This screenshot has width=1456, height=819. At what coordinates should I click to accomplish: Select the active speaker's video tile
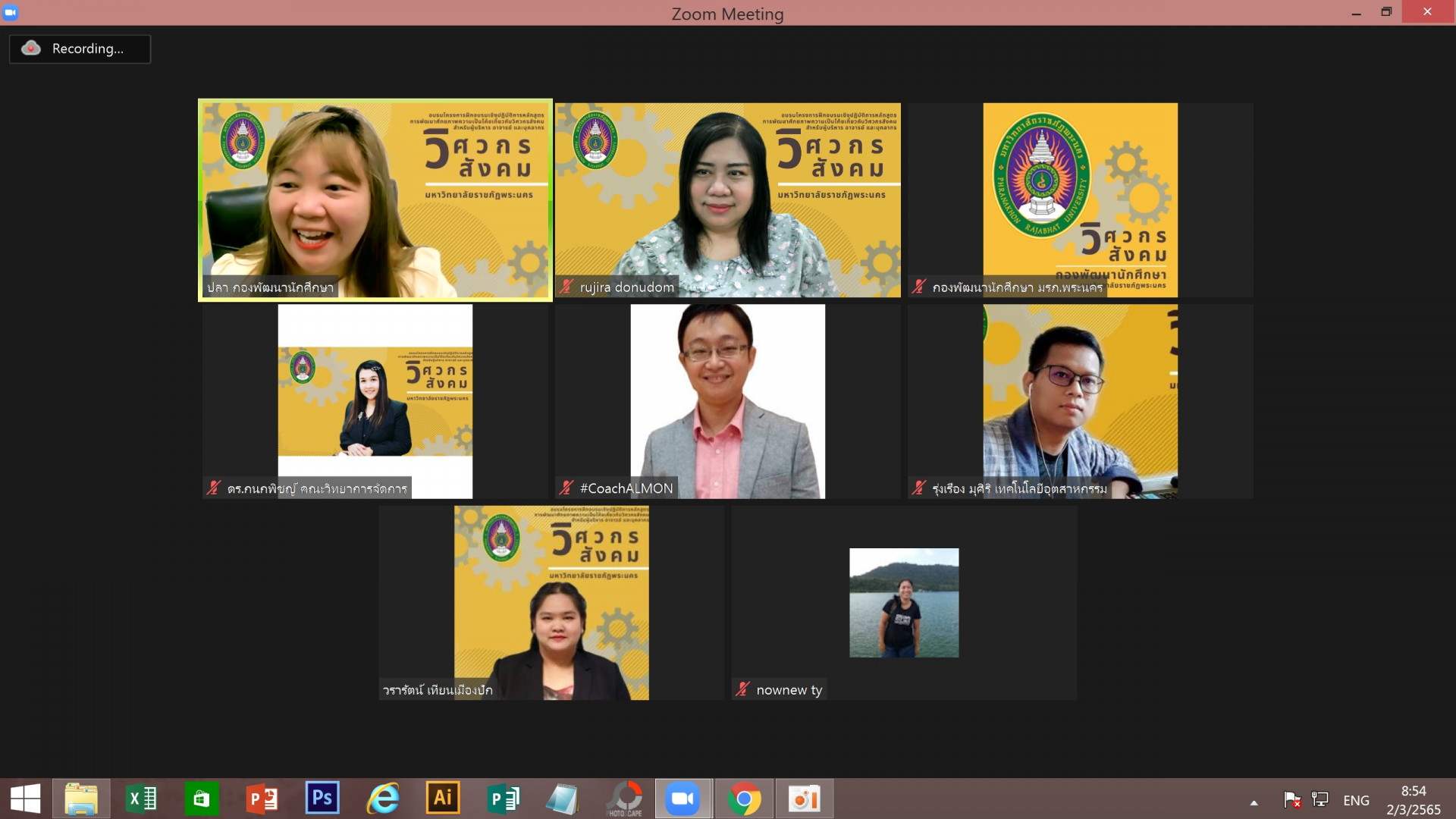click(x=375, y=200)
